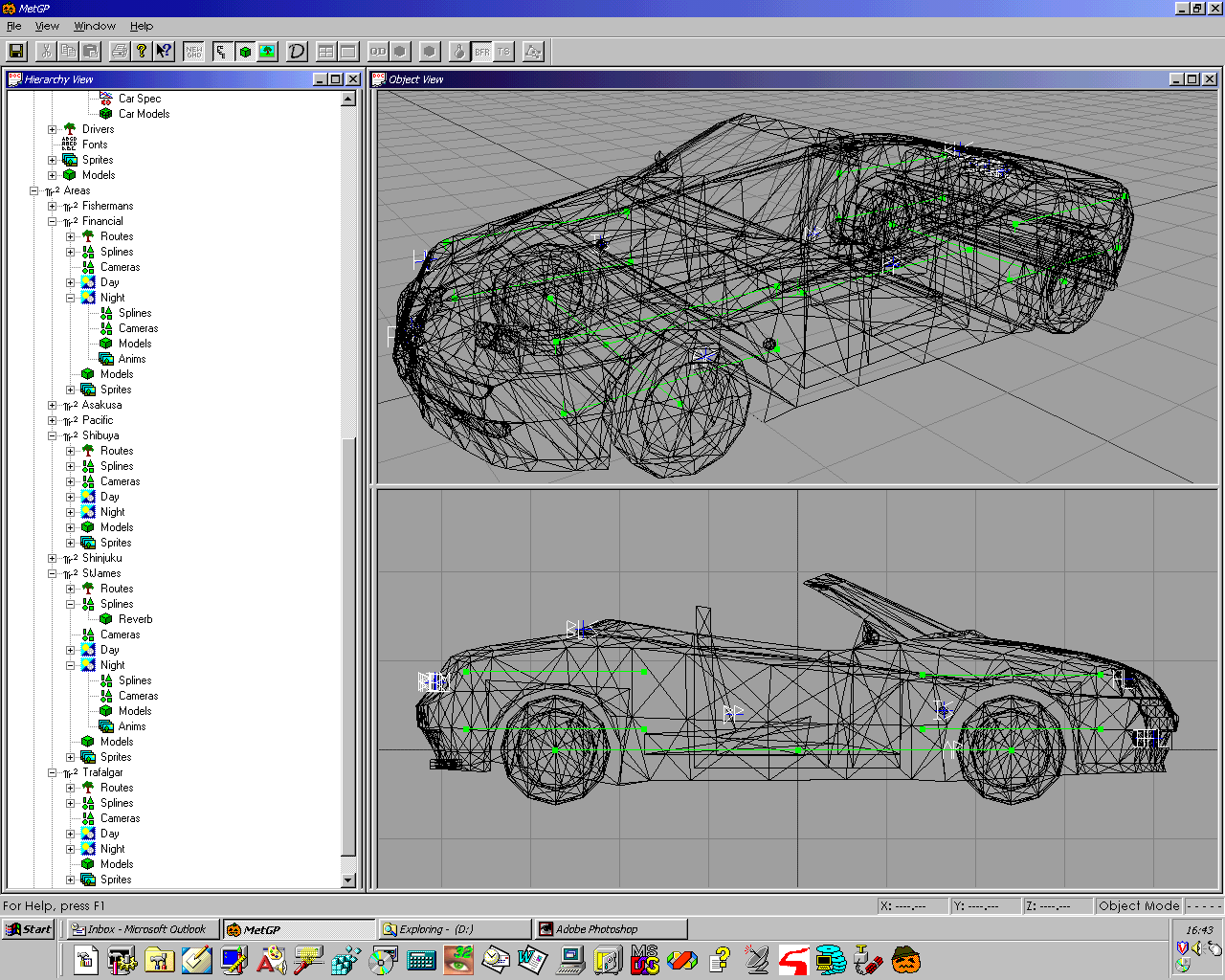Viewport: 1225px width, 980px height.
Task: Click the four-pane split view icon
Action: 326,52
